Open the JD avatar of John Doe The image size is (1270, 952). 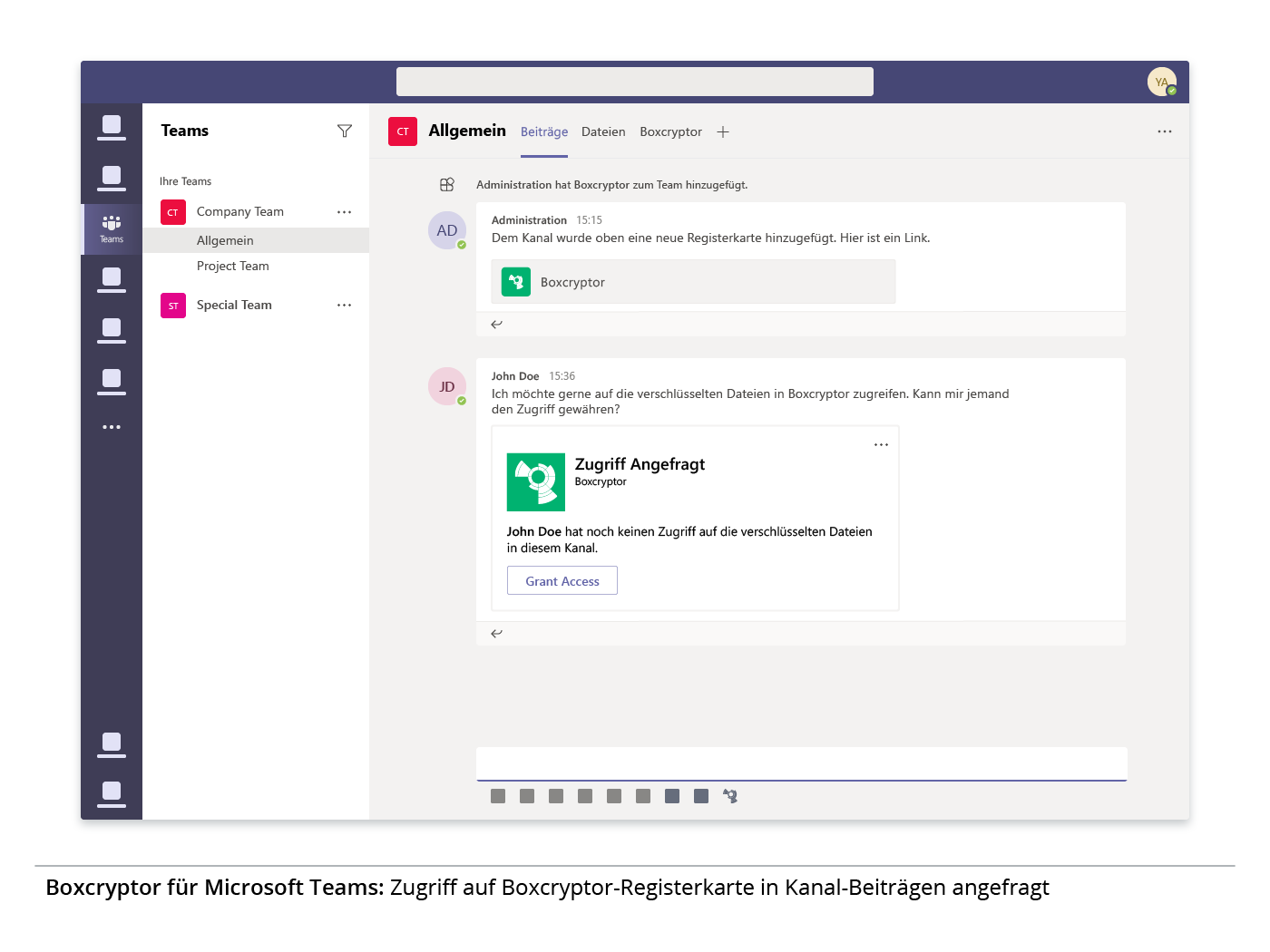[x=447, y=386]
